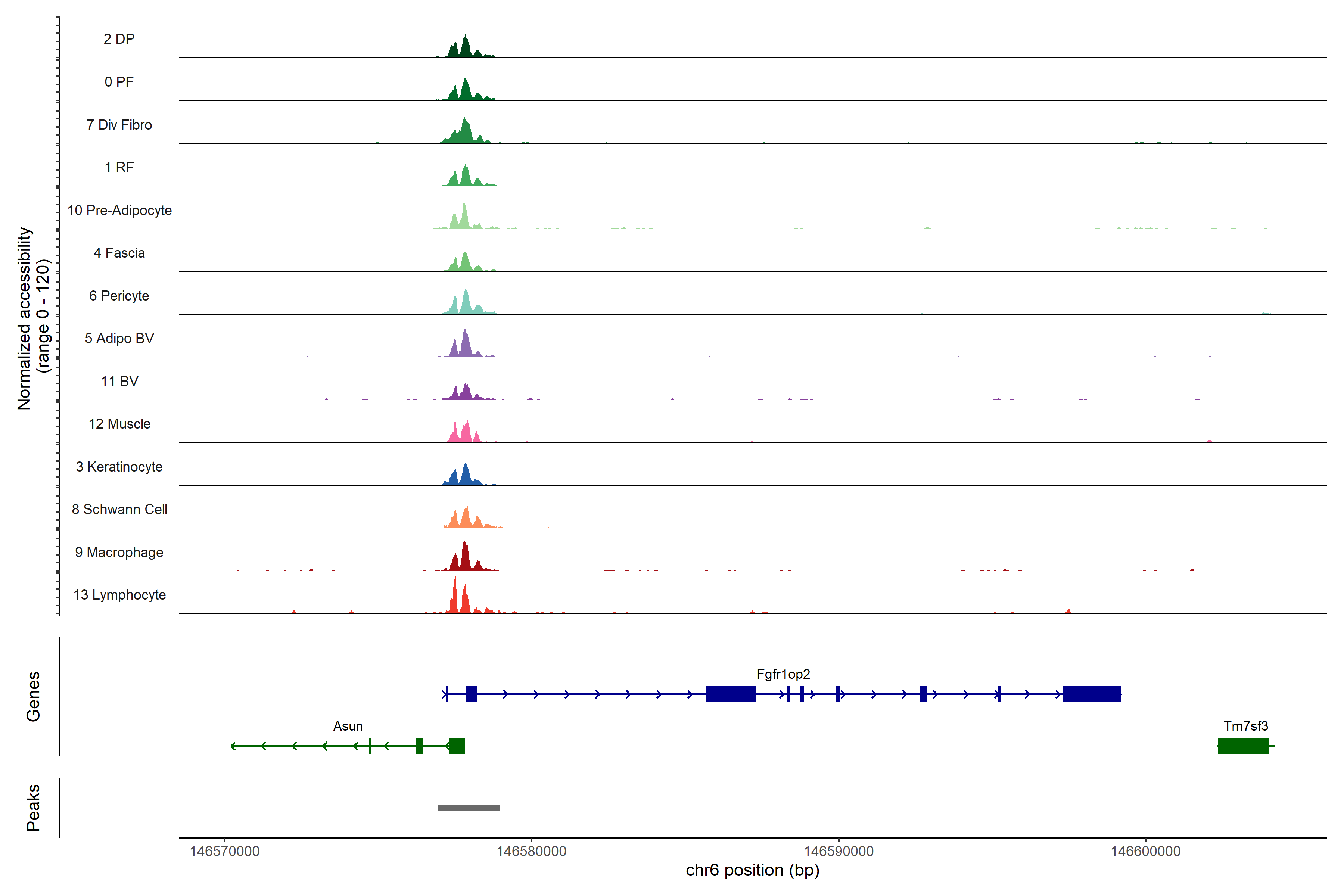This screenshot has height=896, width=1344.
Task: Click the gray peak bar in Peaks track
Action: 469,808
